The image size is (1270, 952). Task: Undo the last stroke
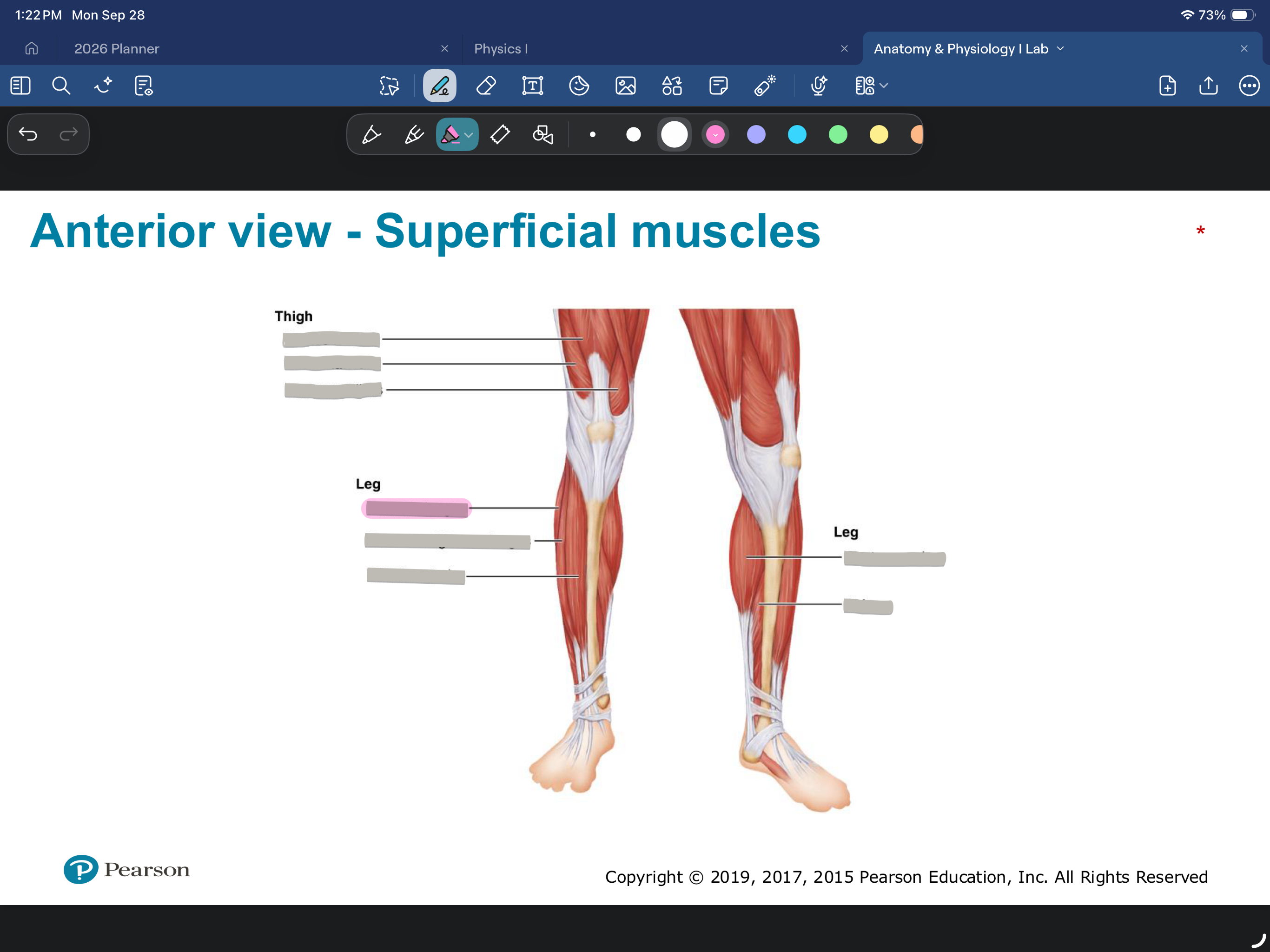click(x=28, y=134)
